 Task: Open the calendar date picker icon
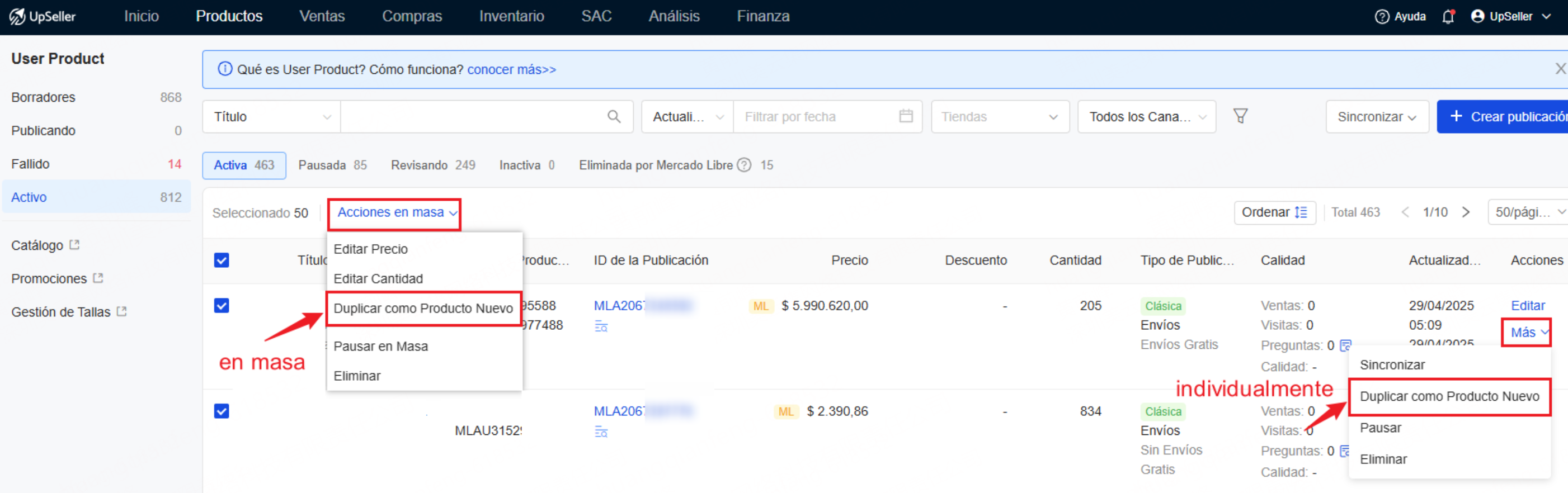click(906, 116)
